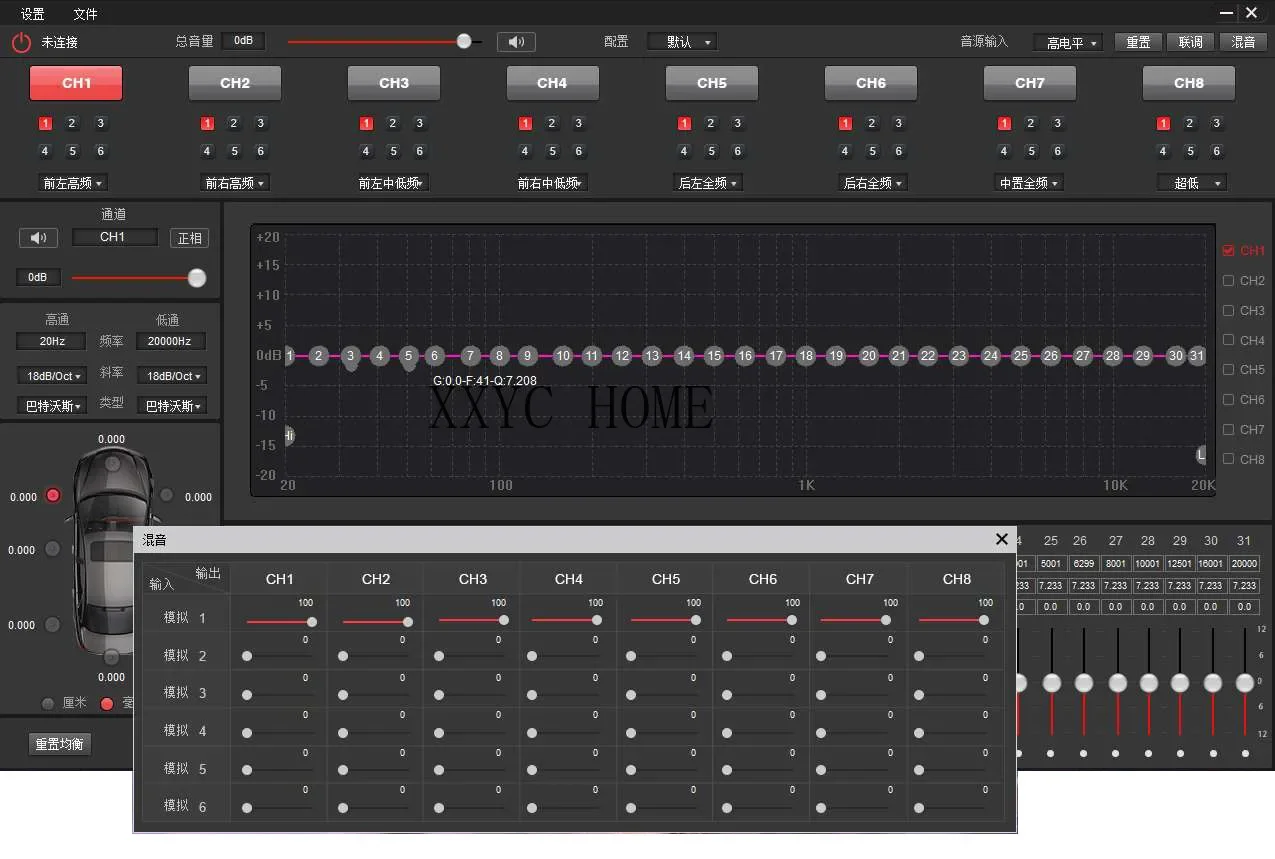Image resolution: width=1275 pixels, height=859 pixels.
Task: Select input 6 under CH8
Action: click(x=1217, y=152)
